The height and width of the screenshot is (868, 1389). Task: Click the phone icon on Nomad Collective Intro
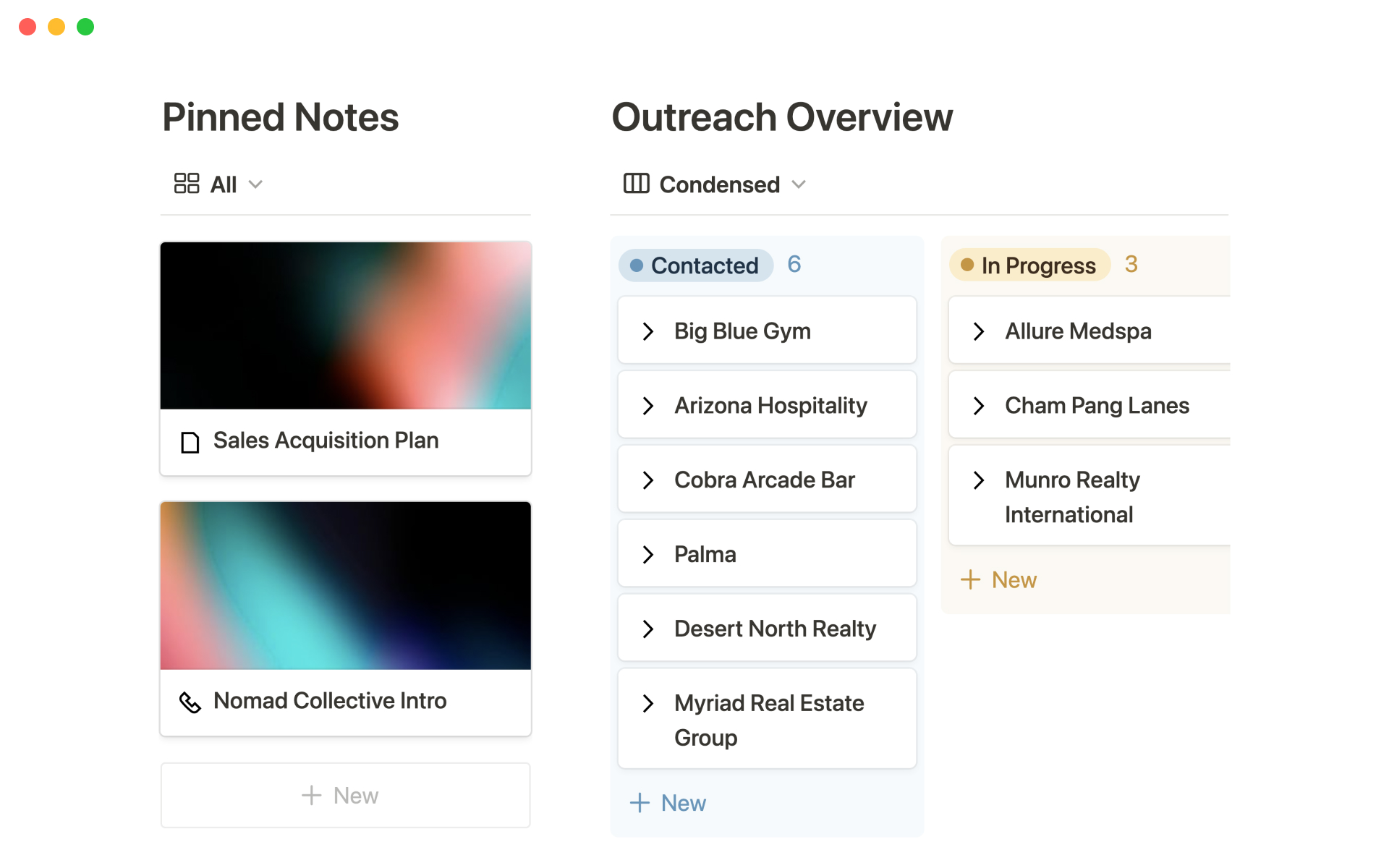pos(190,702)
